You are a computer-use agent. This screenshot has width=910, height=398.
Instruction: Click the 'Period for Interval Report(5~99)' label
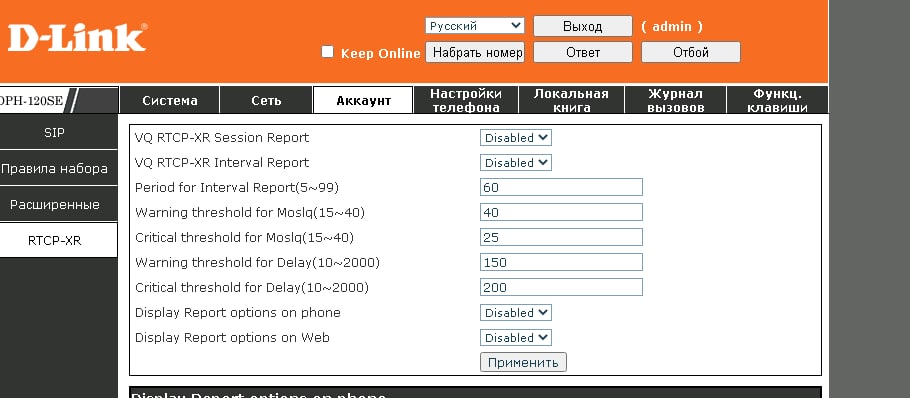[237, 187]
